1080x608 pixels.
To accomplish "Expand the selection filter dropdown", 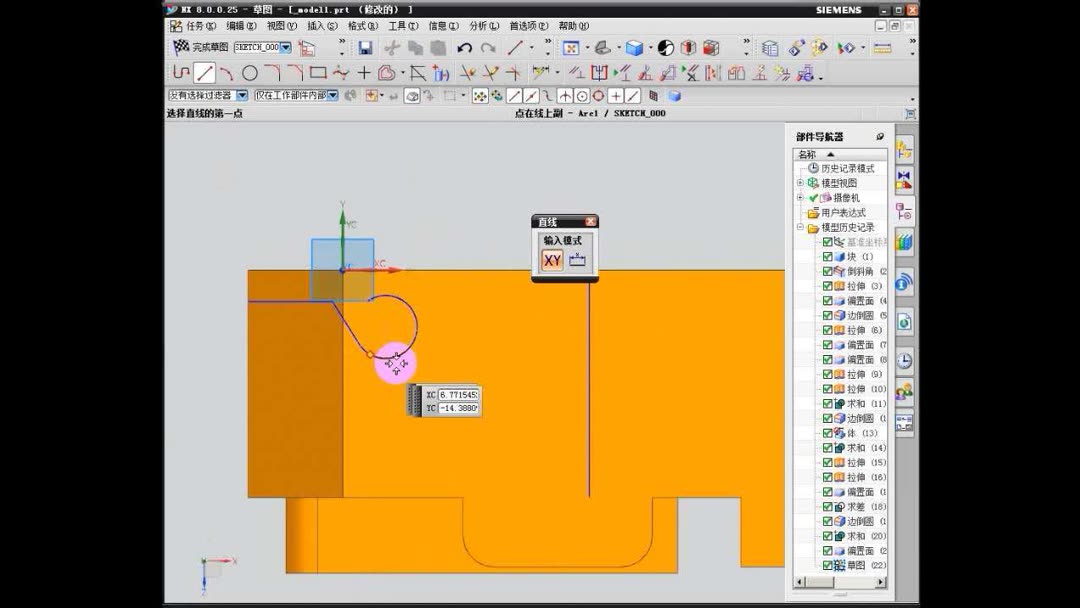I will pos(241,93).
